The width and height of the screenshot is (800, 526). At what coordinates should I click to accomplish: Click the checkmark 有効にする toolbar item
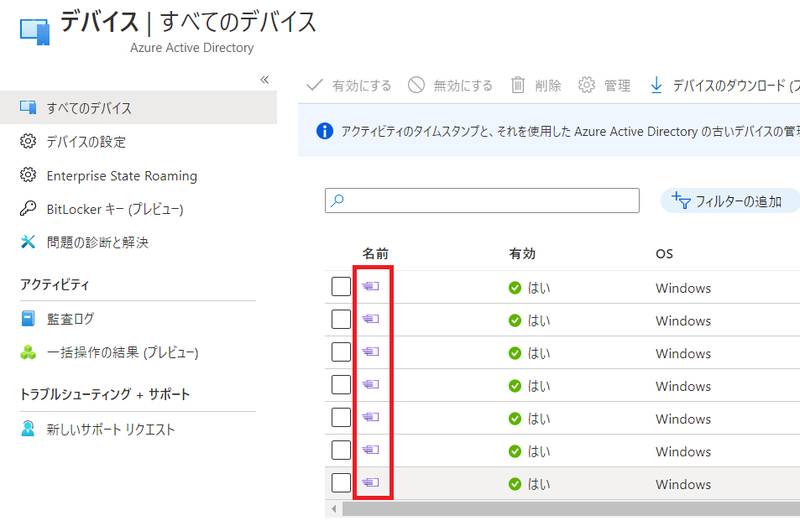(x=348, y=85)
